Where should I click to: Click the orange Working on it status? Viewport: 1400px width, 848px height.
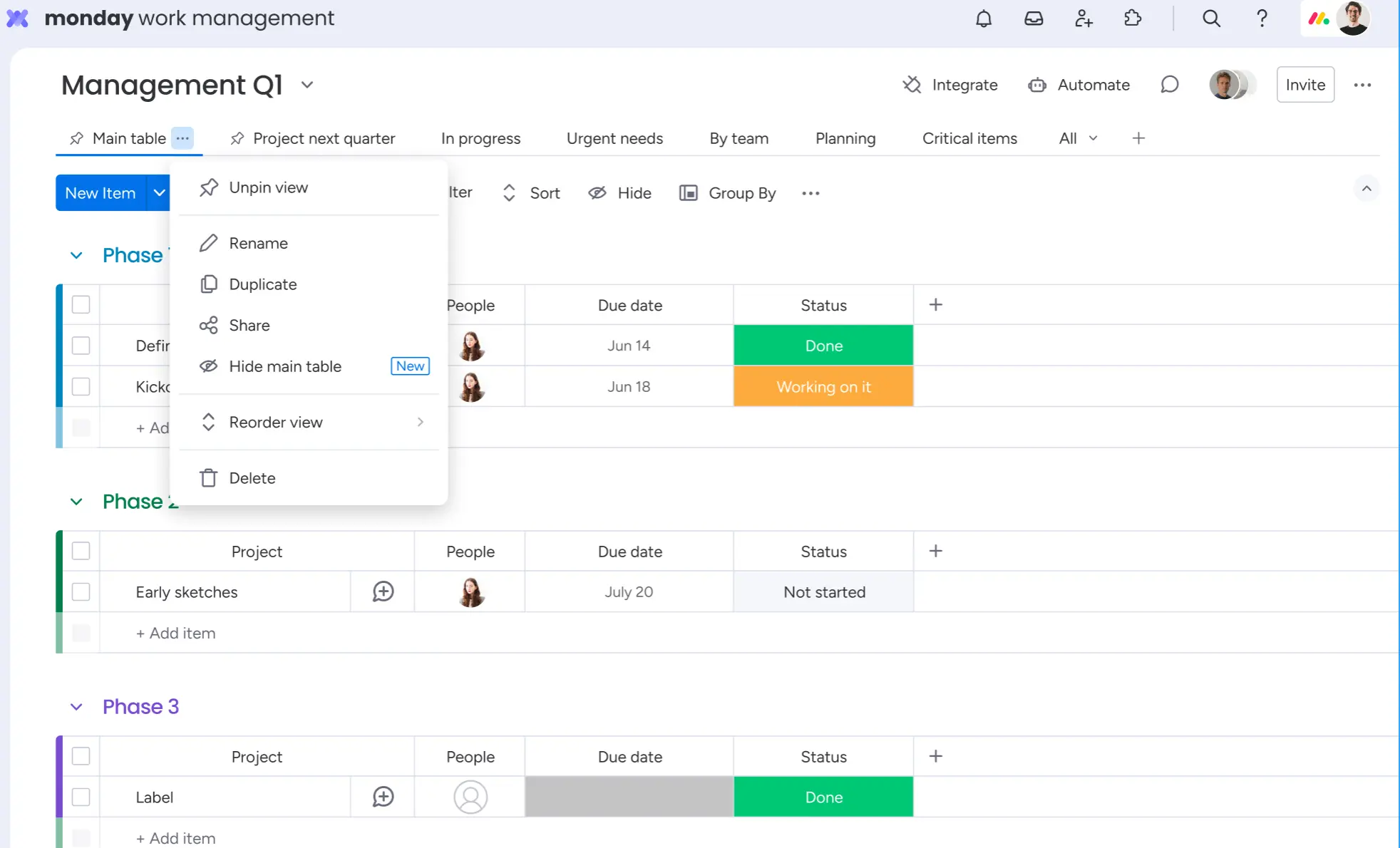point(823,386)
